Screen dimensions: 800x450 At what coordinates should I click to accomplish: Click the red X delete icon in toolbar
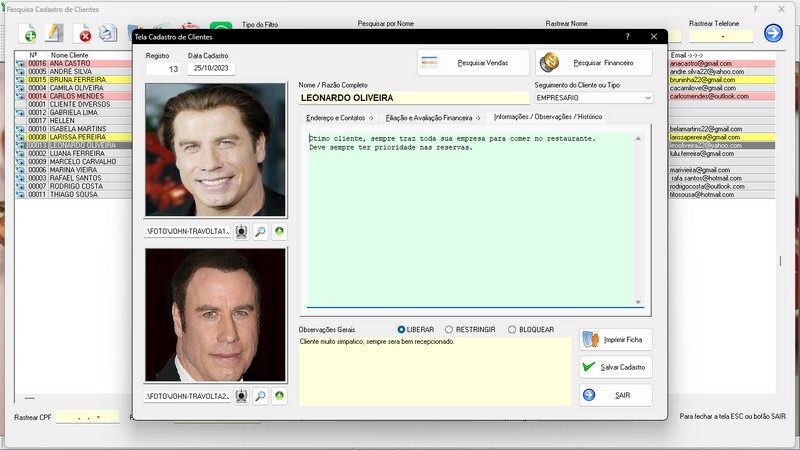[84, 35]
